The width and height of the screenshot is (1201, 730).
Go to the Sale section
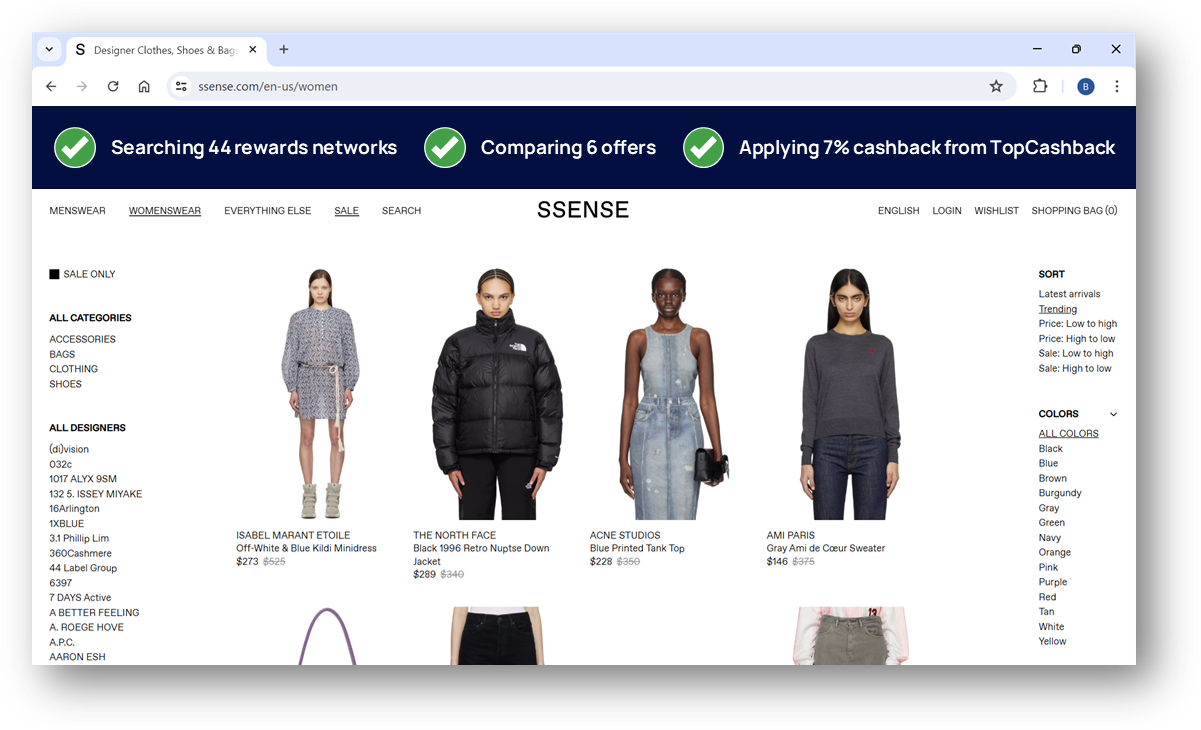(347, 211)
